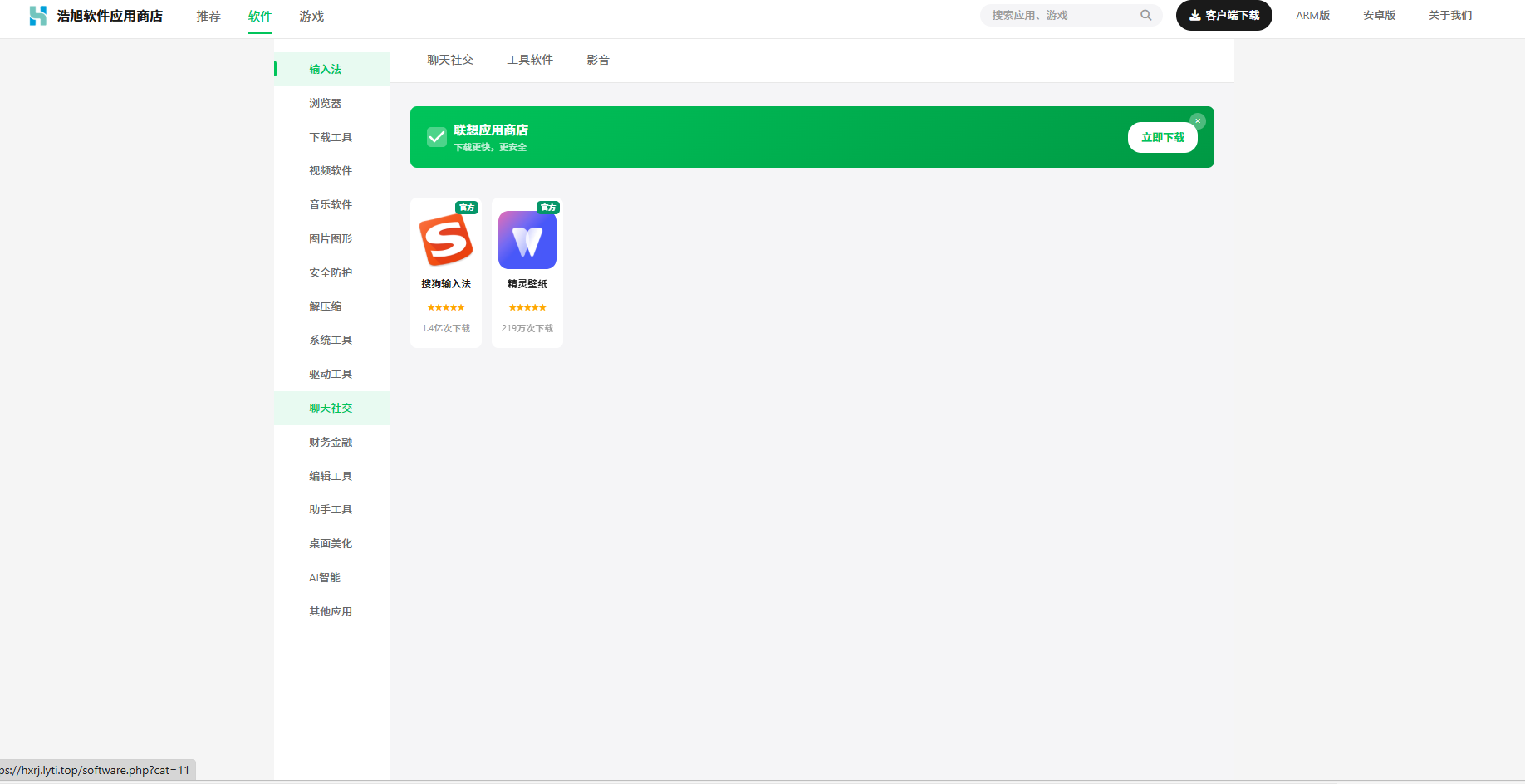Open the 安卓版 link
Screen dimensions: 1525x784
(x=1379, y=16)
